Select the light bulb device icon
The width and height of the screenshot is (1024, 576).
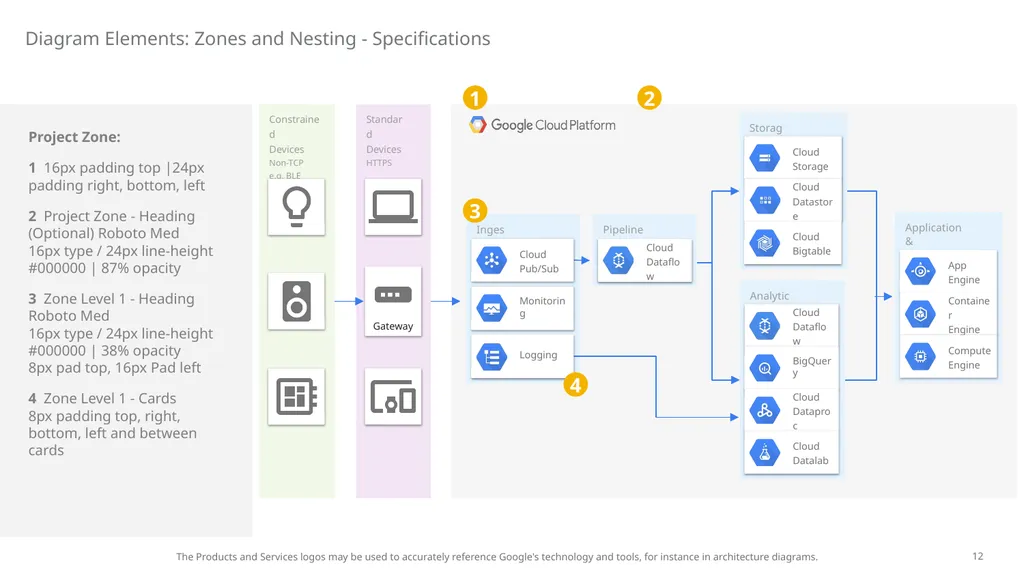point(296,207)
